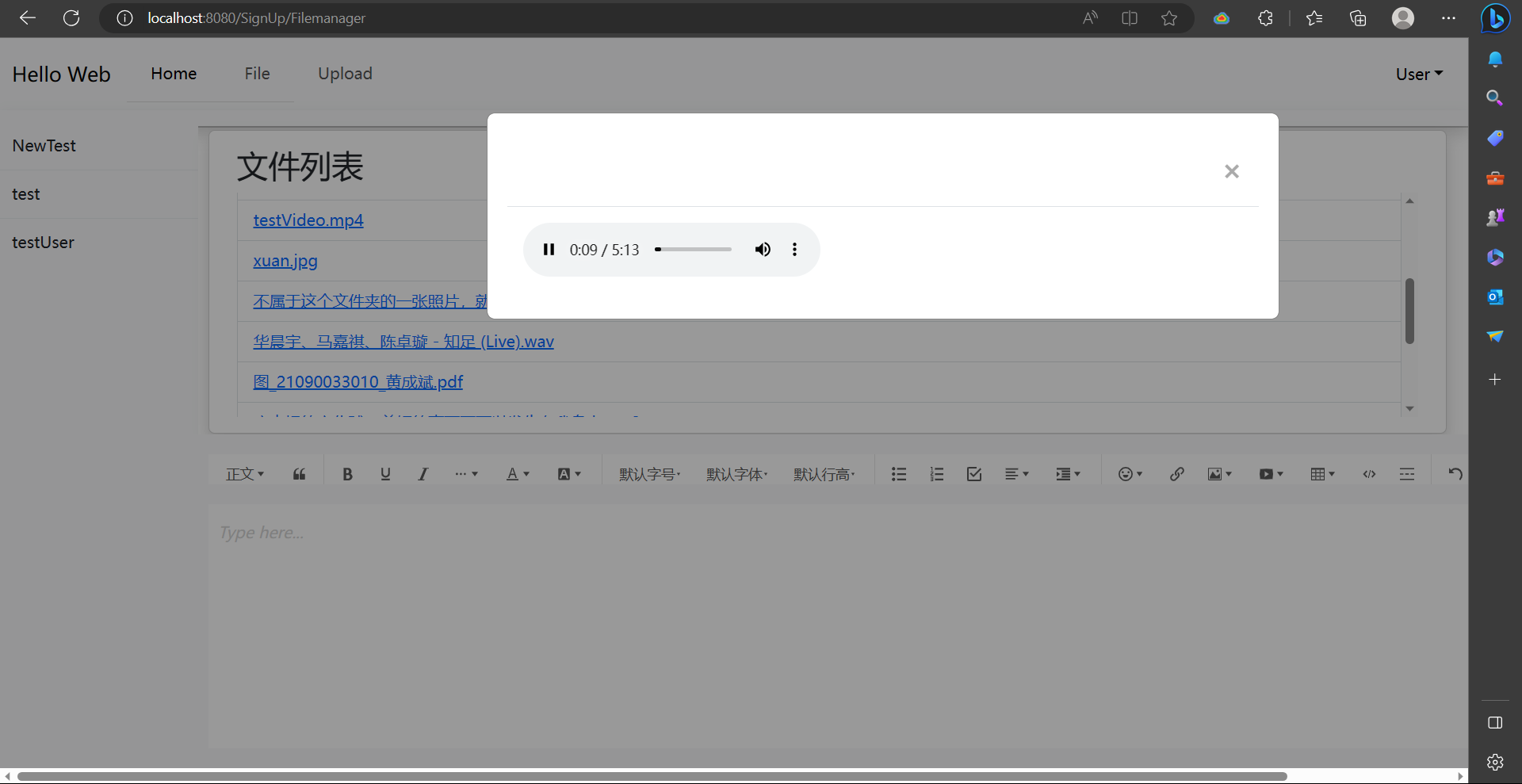
Task: Insert a code block
Action: tap(1369, 474)
